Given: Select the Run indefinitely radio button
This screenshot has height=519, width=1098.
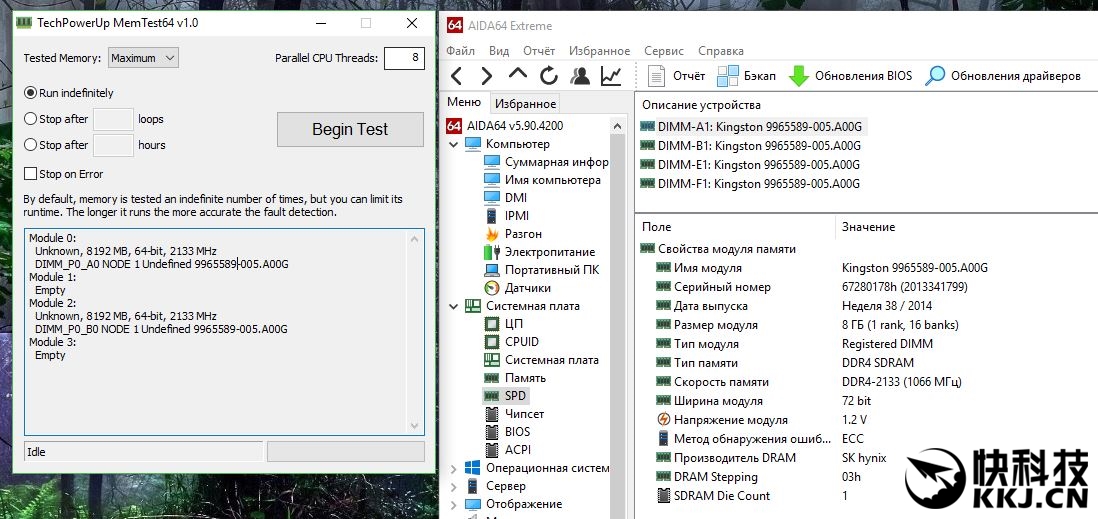Looking at the screenshot, I should click(30, 93).
